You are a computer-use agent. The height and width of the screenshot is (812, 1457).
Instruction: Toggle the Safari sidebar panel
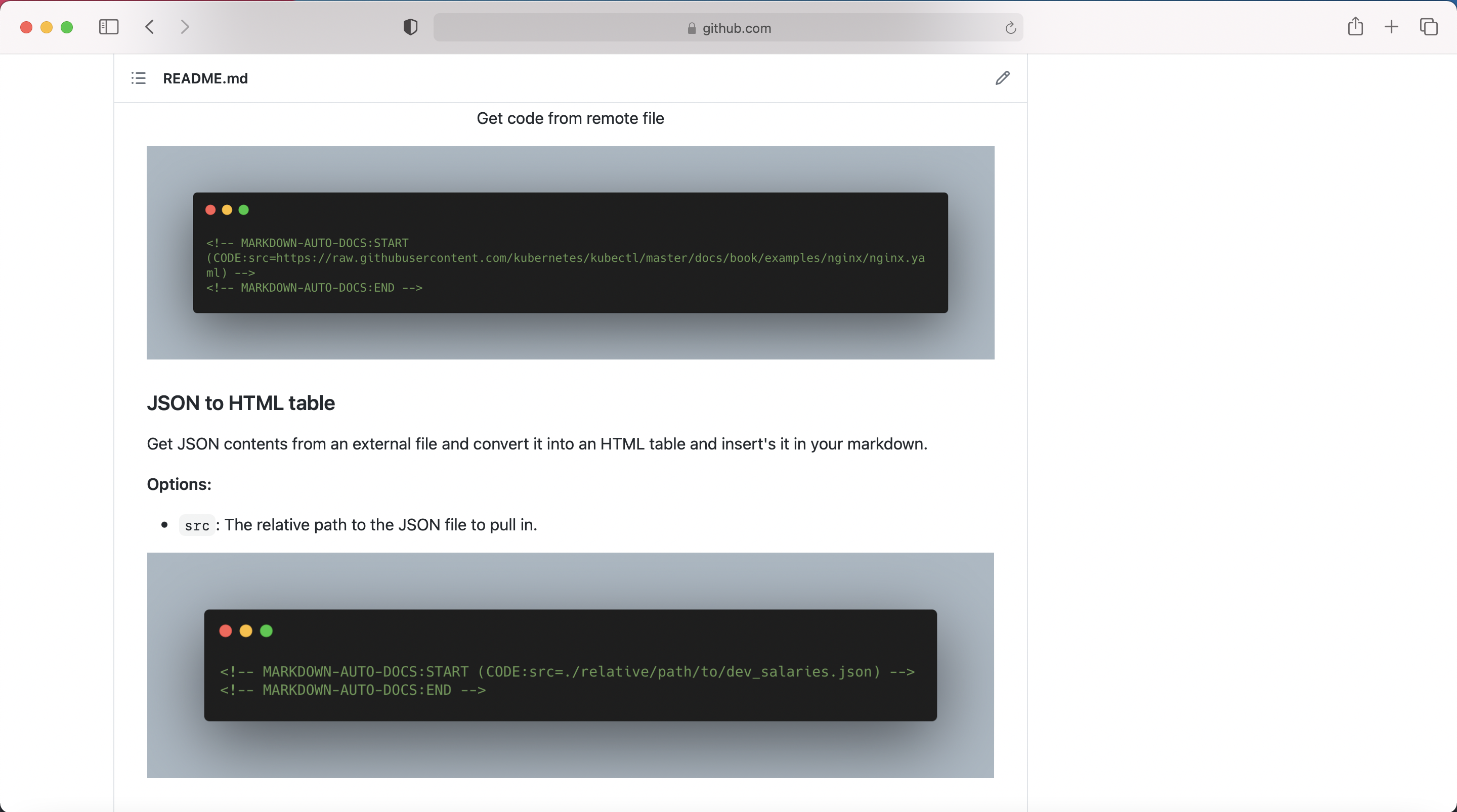[x=109, y=27]
